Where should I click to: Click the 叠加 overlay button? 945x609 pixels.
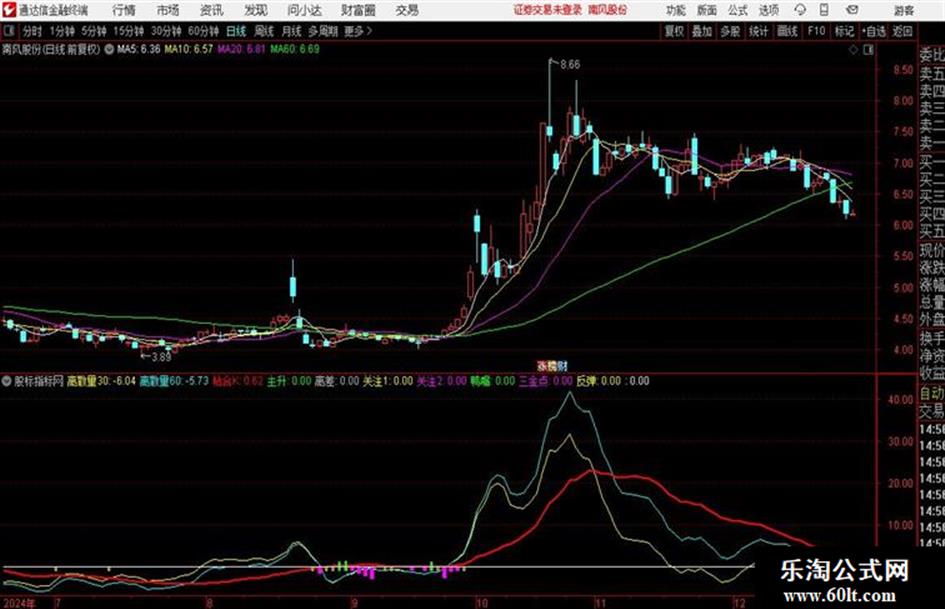pos(702,31)
